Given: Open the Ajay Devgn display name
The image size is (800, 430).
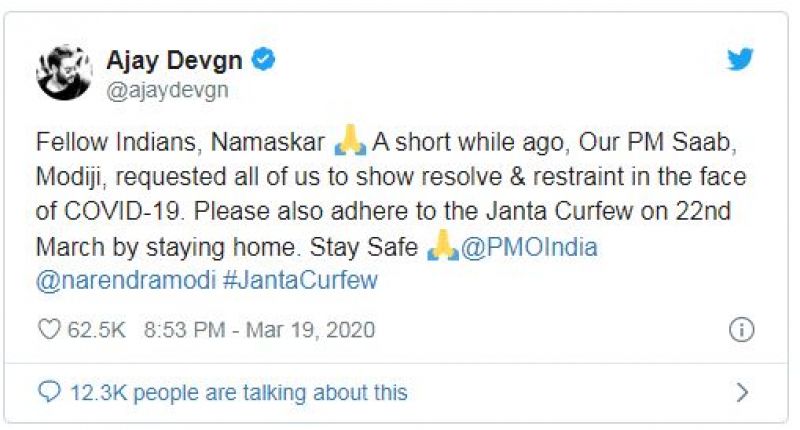Looking at the screenshot, I should [x=174, y=60].
